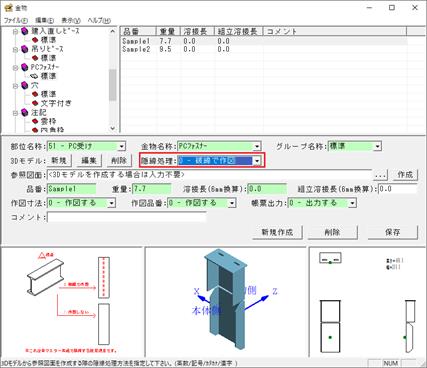Open the 帳票出力 dropdown

tap(352, 203)
